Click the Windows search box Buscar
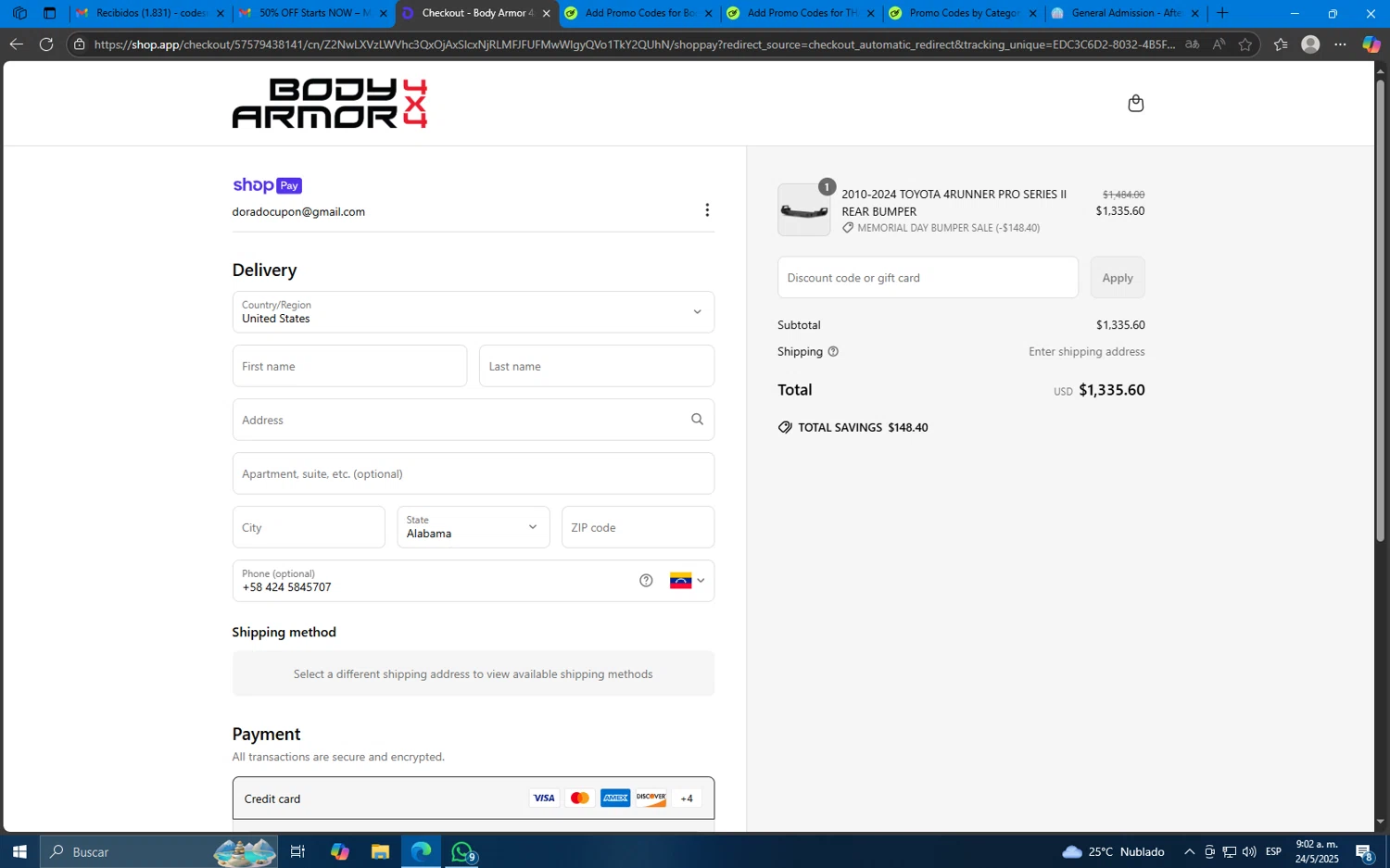1390x868 pixels. 158,851
